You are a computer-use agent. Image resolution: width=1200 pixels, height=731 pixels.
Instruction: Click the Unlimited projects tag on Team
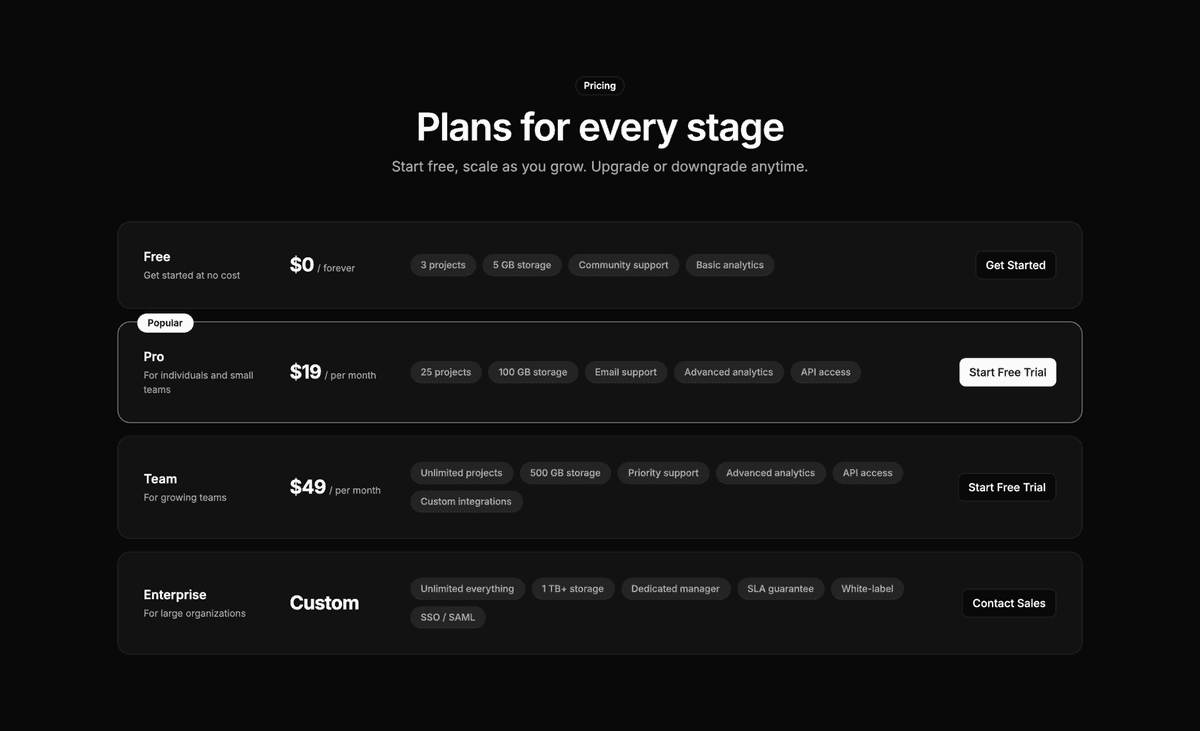[461, 472]
